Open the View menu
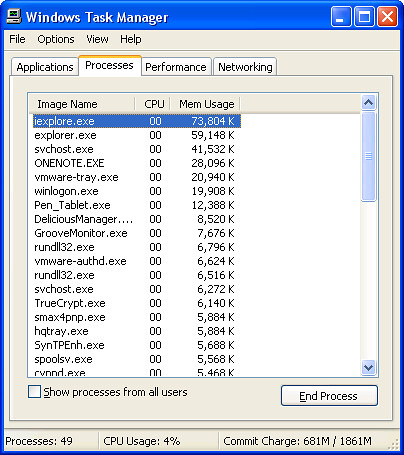The width and height of the screenshot is (404, 455). tap(97, 39)
